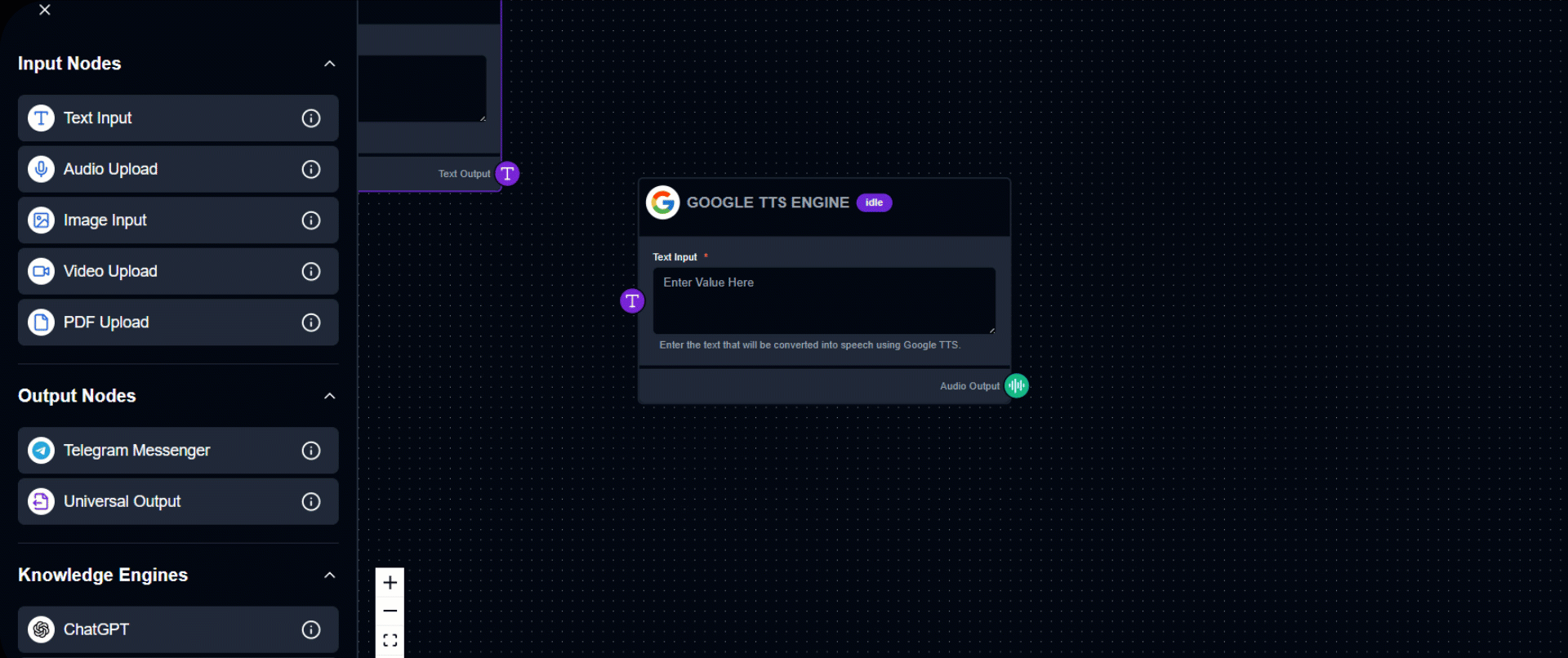Collapse the Knowledge Engines section
Image resolution: width=1568 pixels, height=658 pixels.
pyautogui.click(x=330, y=576)
